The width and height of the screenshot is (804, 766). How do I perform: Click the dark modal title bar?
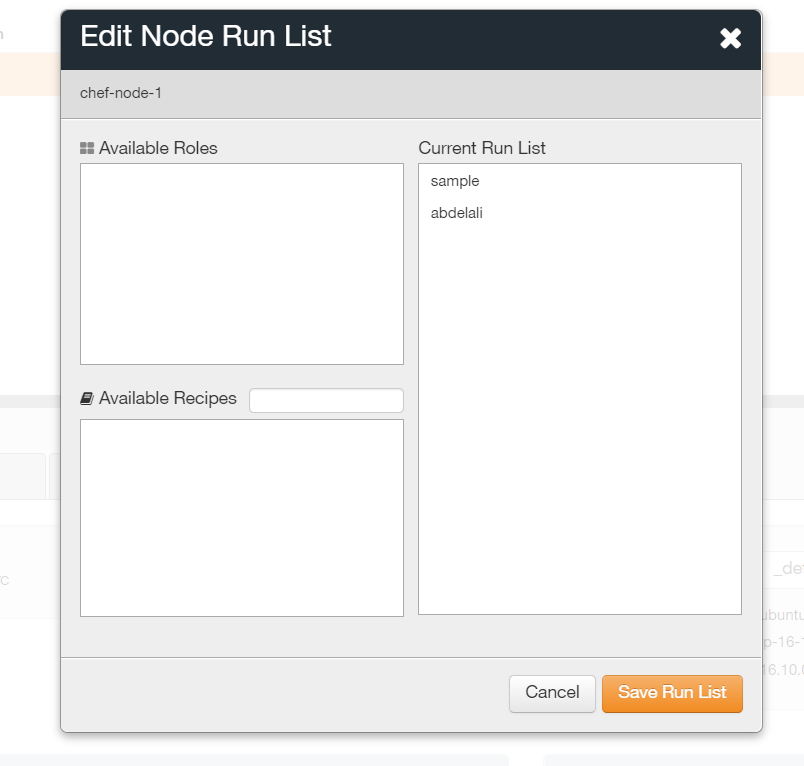click(450, 37)
